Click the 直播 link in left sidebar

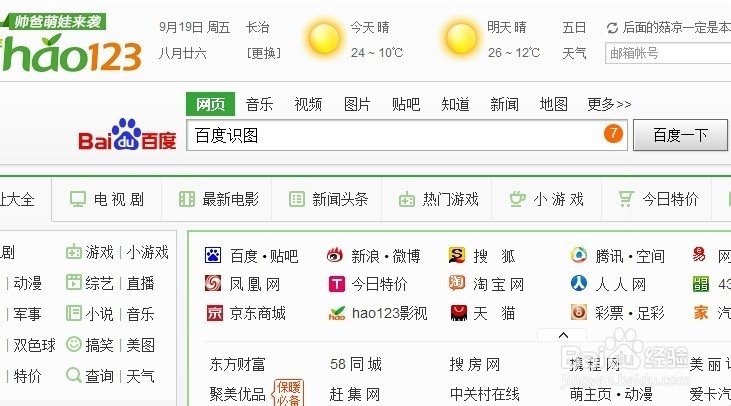pyautogui.click(x=140, y=283)
